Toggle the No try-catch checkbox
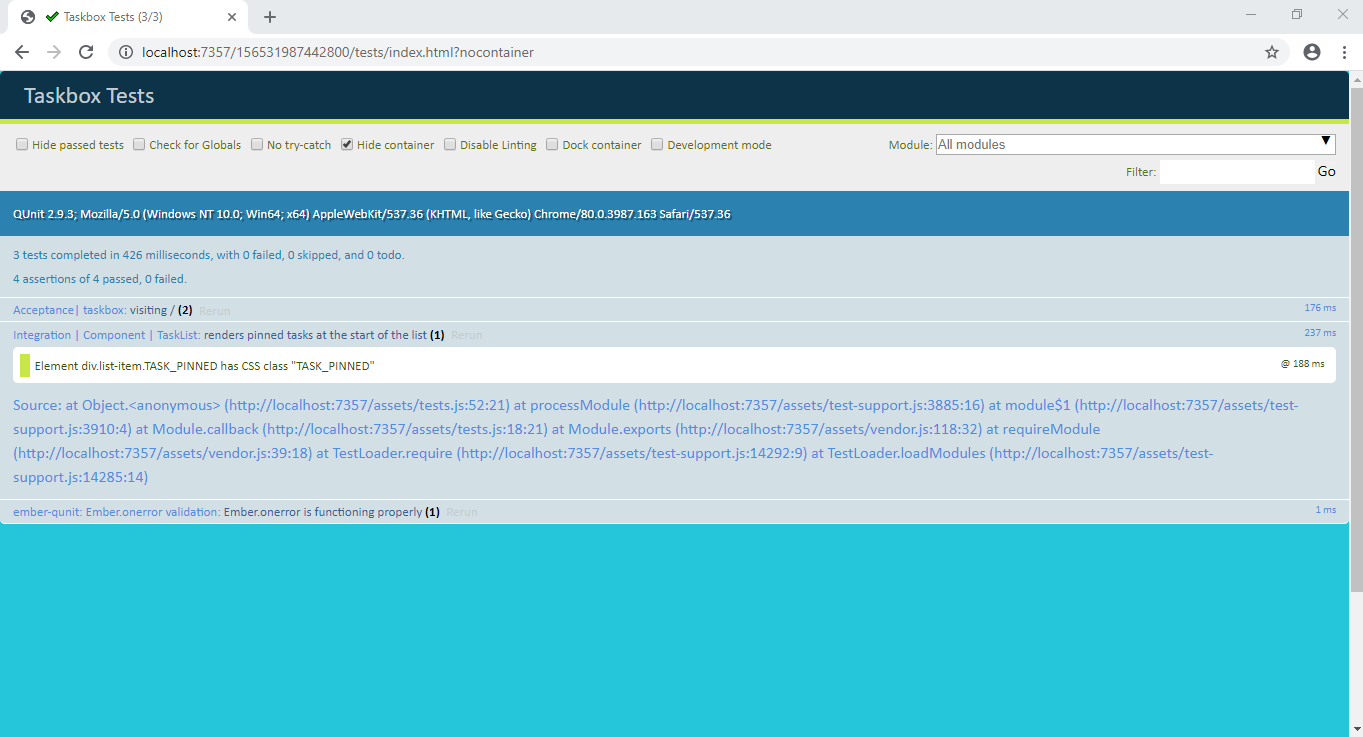The height and width of the screenshot is (737, 1363). pos(257,144)
